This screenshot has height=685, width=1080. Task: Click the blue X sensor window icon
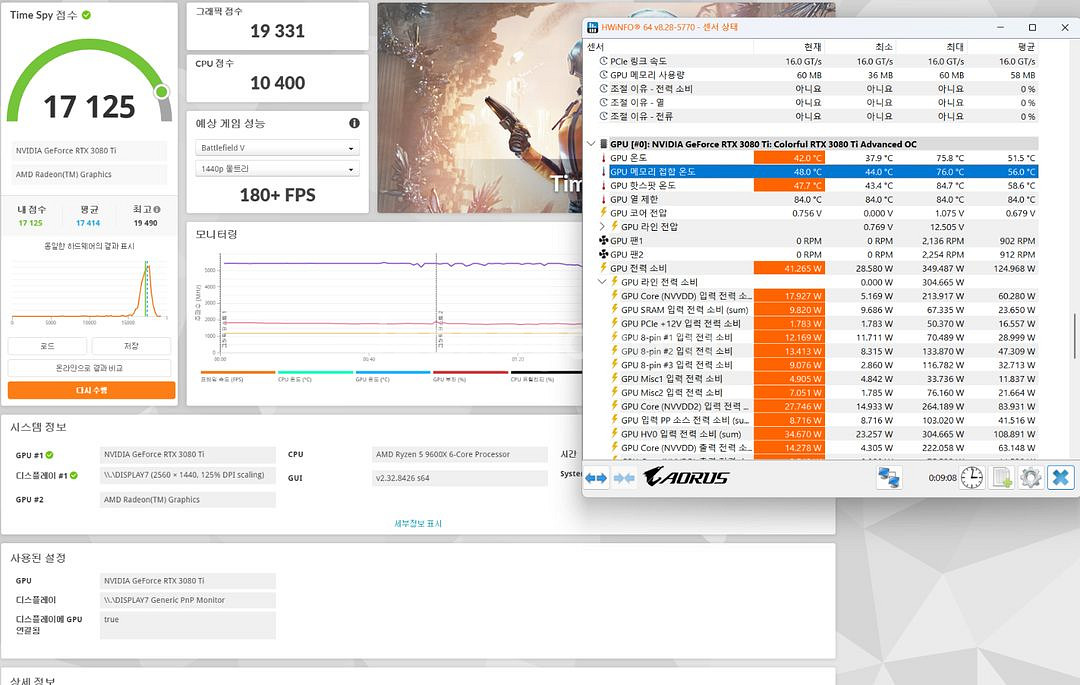point(1059,477)
